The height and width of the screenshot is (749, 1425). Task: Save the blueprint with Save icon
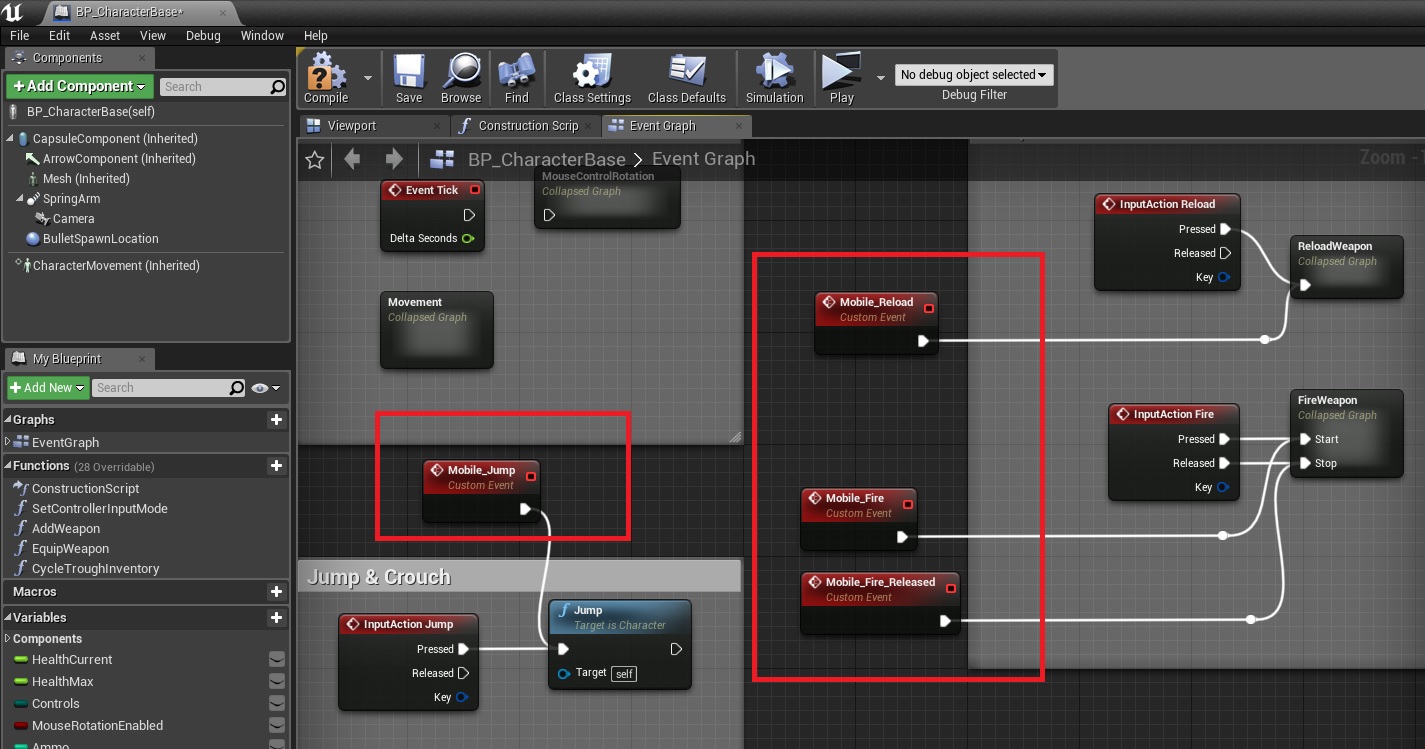point(408,74)
